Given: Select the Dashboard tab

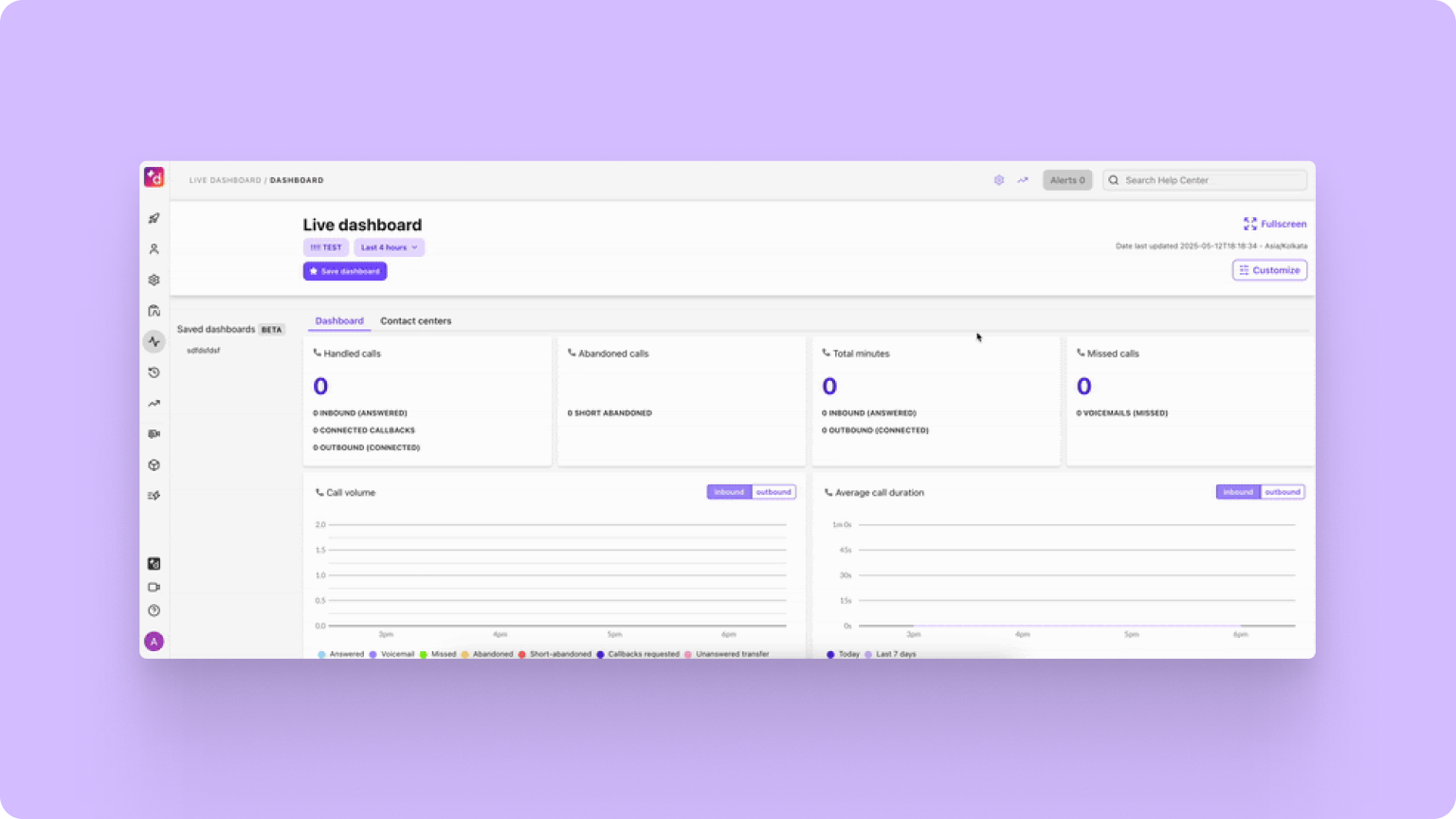Looking at the screenshot, I should pos(338,320).
